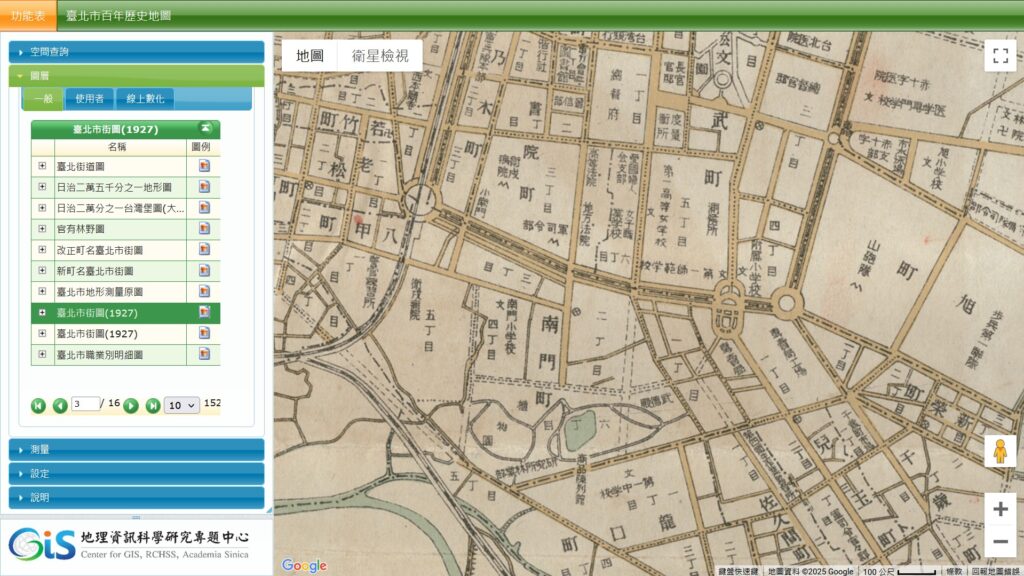Open the 條款 terms link
Viewport: 1024px width, 576px height.
coord(954,571)
